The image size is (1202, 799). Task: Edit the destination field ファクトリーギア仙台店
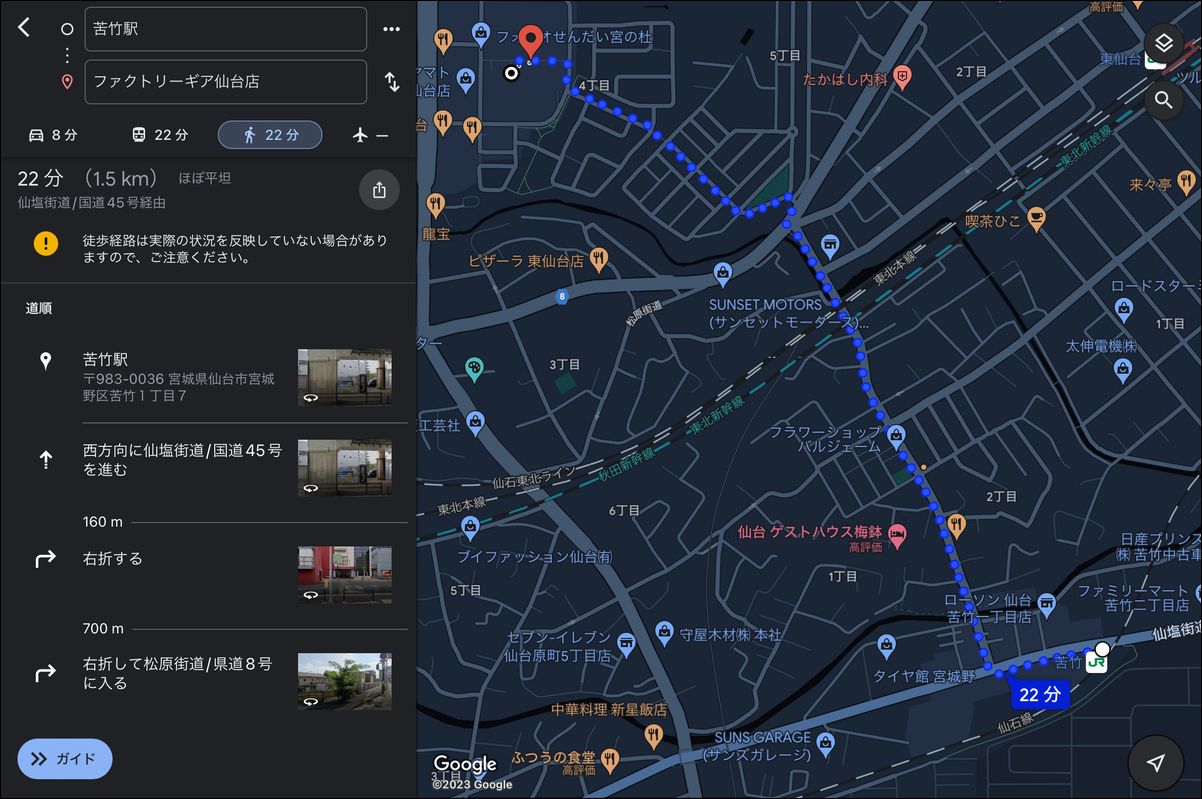pos(226,82)
